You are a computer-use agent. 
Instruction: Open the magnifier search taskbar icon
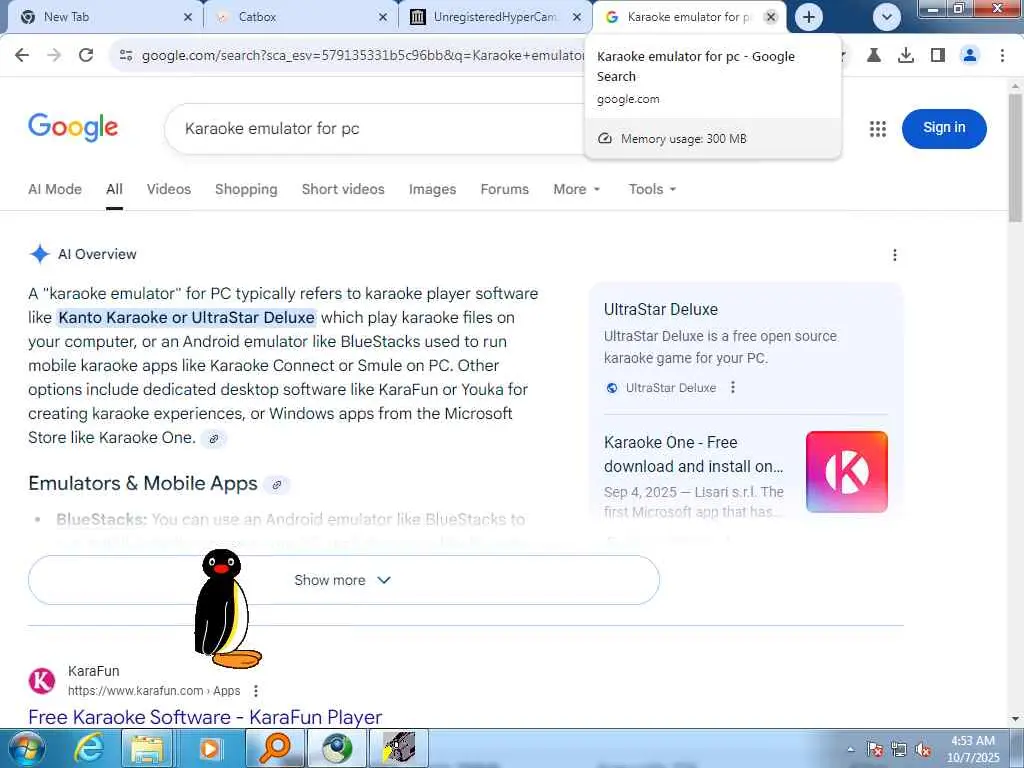tap(275, 748)
